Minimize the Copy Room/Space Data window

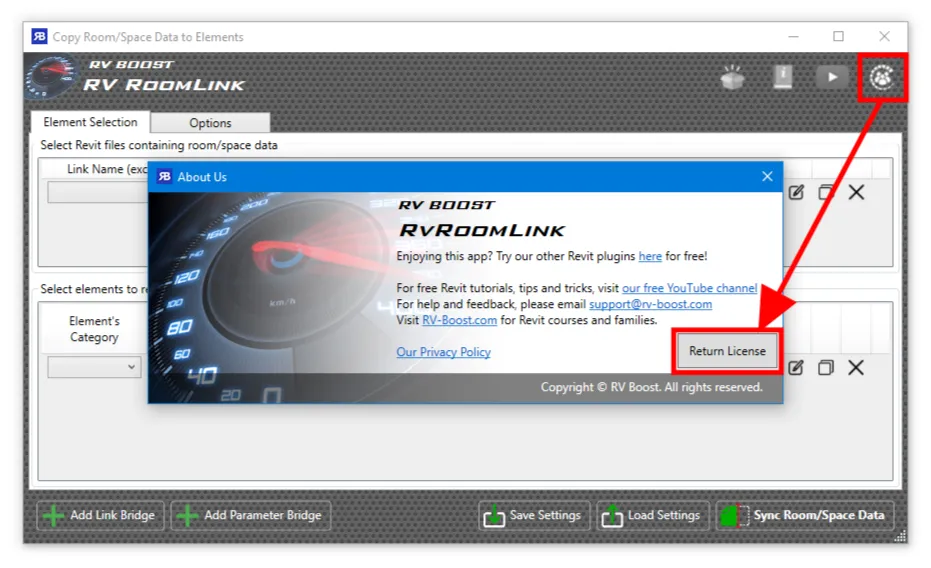click(x=793, y=37)
